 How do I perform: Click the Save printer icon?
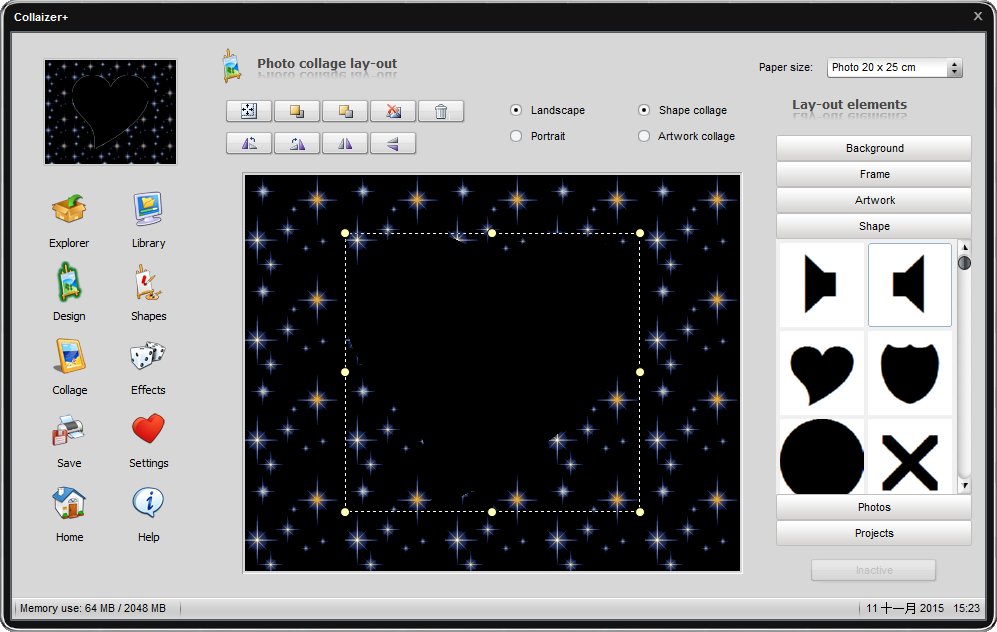[69, 431]
